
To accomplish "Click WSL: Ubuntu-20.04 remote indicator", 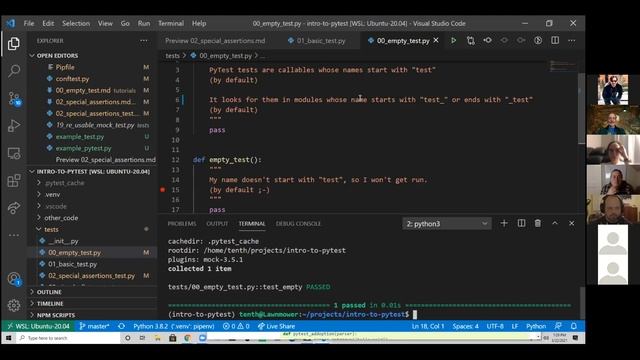I will click(x=38, y=326).
